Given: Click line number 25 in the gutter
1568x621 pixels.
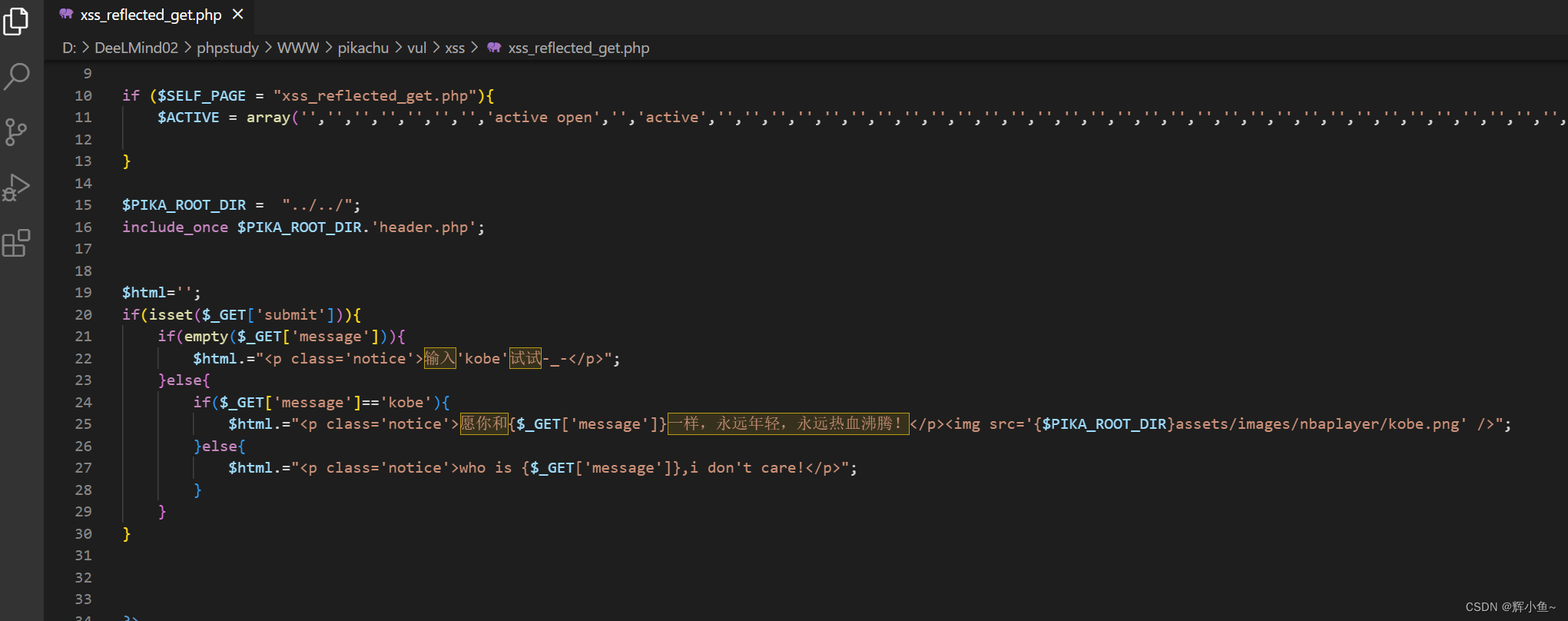Looking at the screenshot, I should [83, 424].
